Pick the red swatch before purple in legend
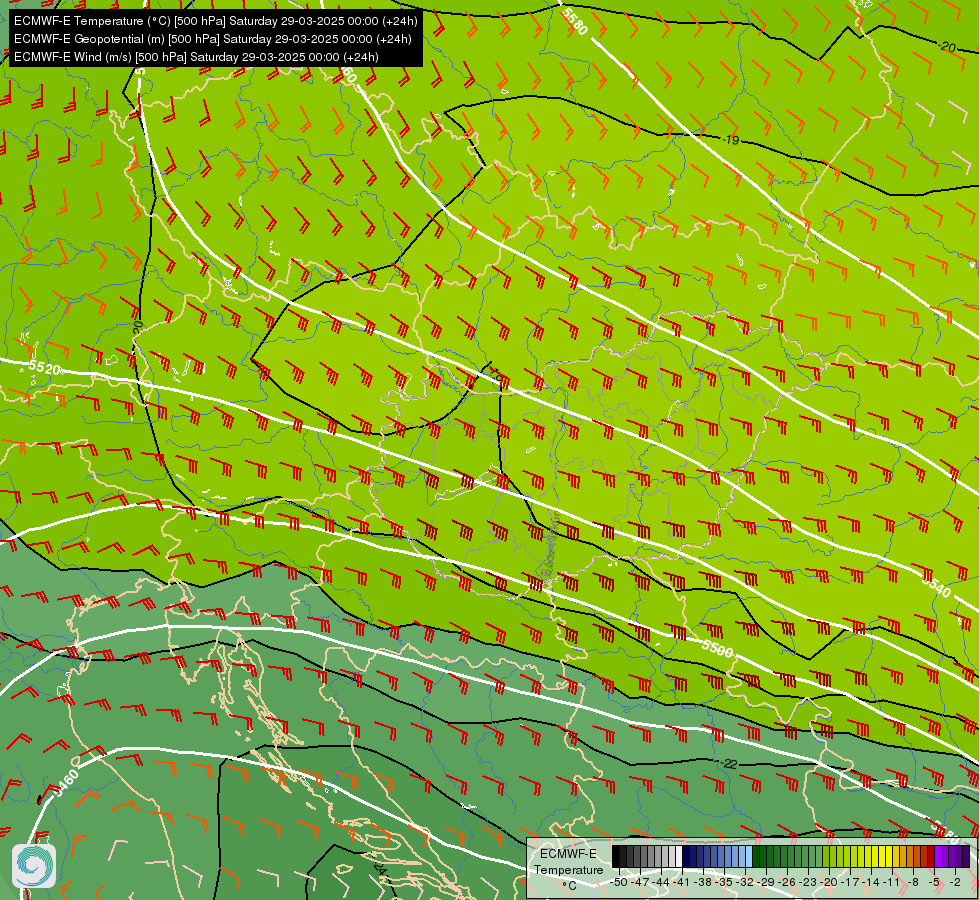This screenshot has height=900, width=979. (931, 856)
